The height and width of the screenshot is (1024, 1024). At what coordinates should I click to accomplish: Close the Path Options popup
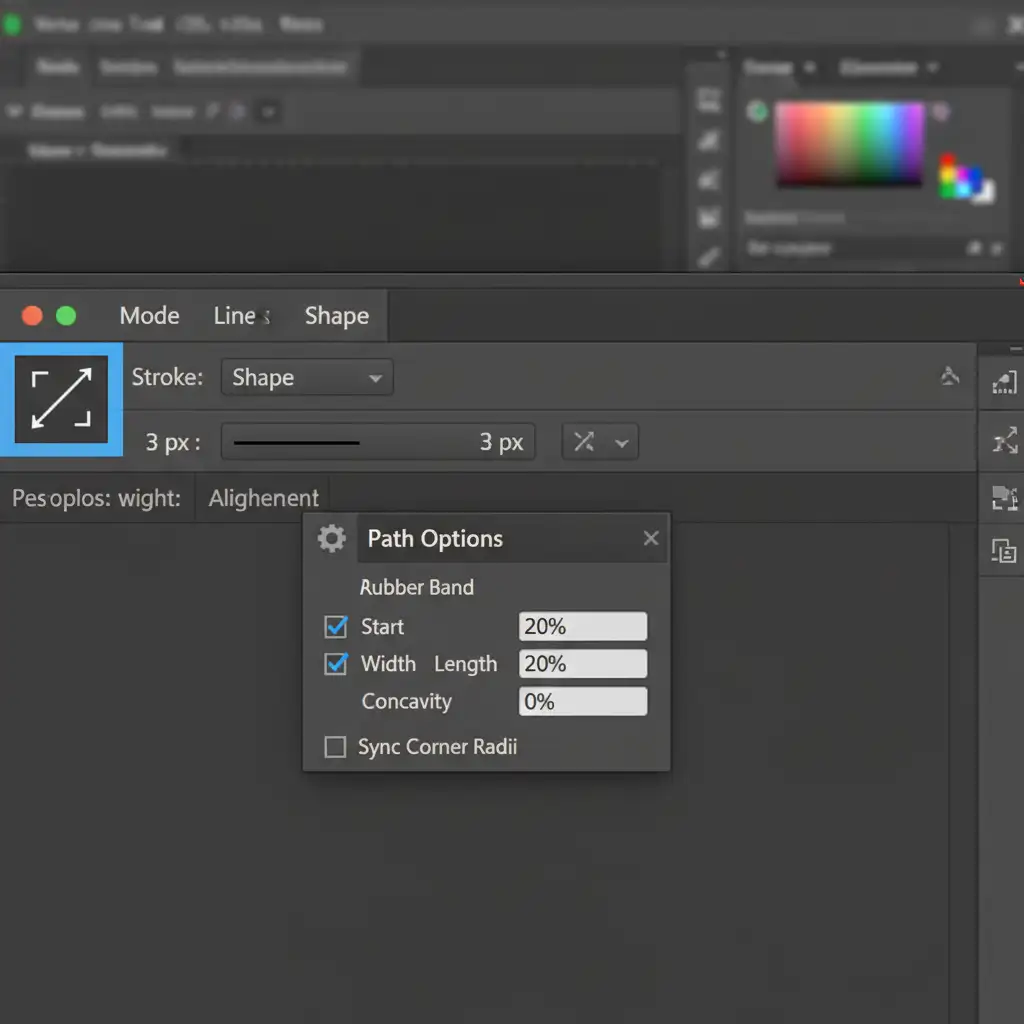click(x=651, y=539)
